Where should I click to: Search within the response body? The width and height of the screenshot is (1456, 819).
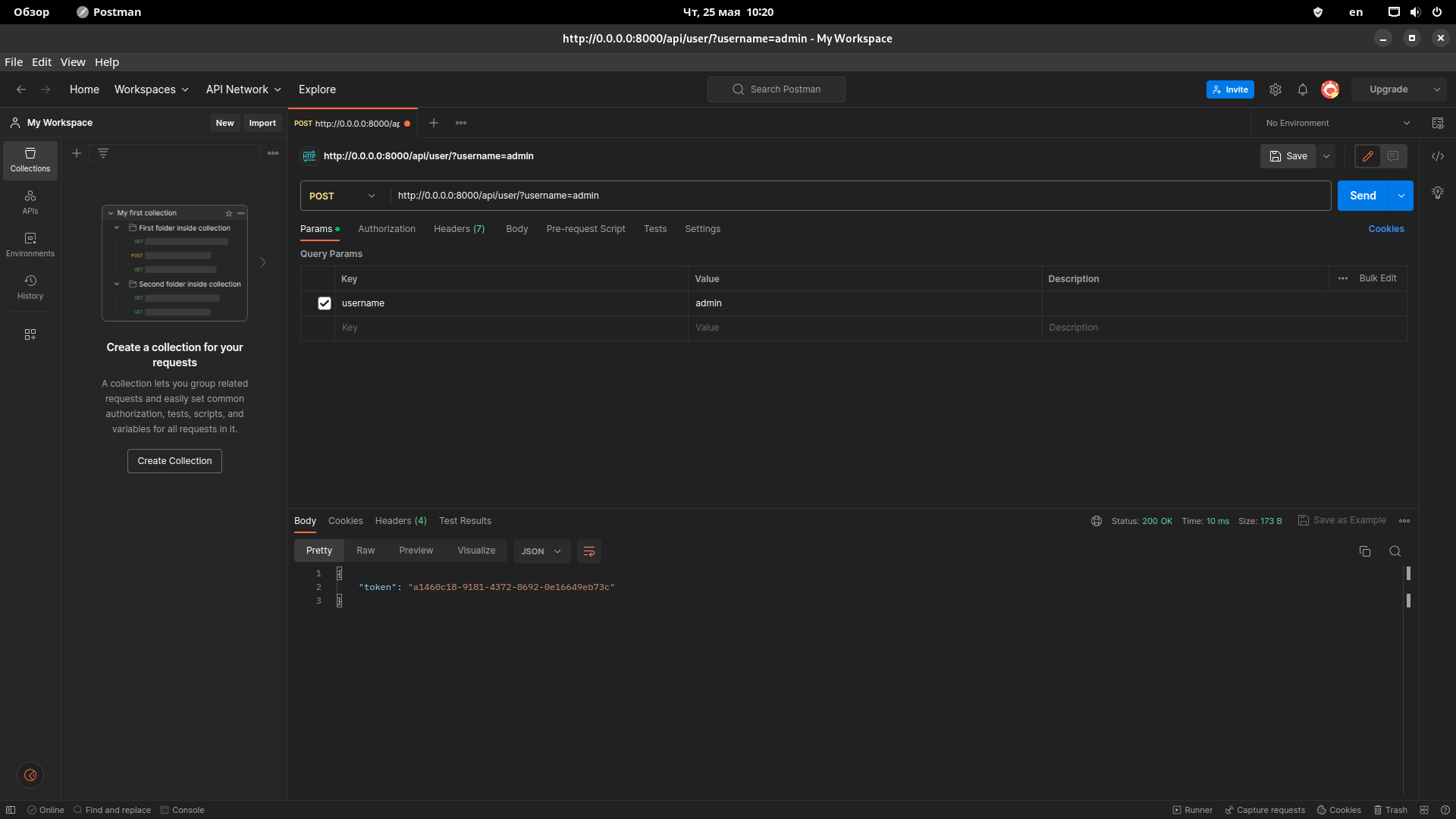click(x=1395, y=551)
